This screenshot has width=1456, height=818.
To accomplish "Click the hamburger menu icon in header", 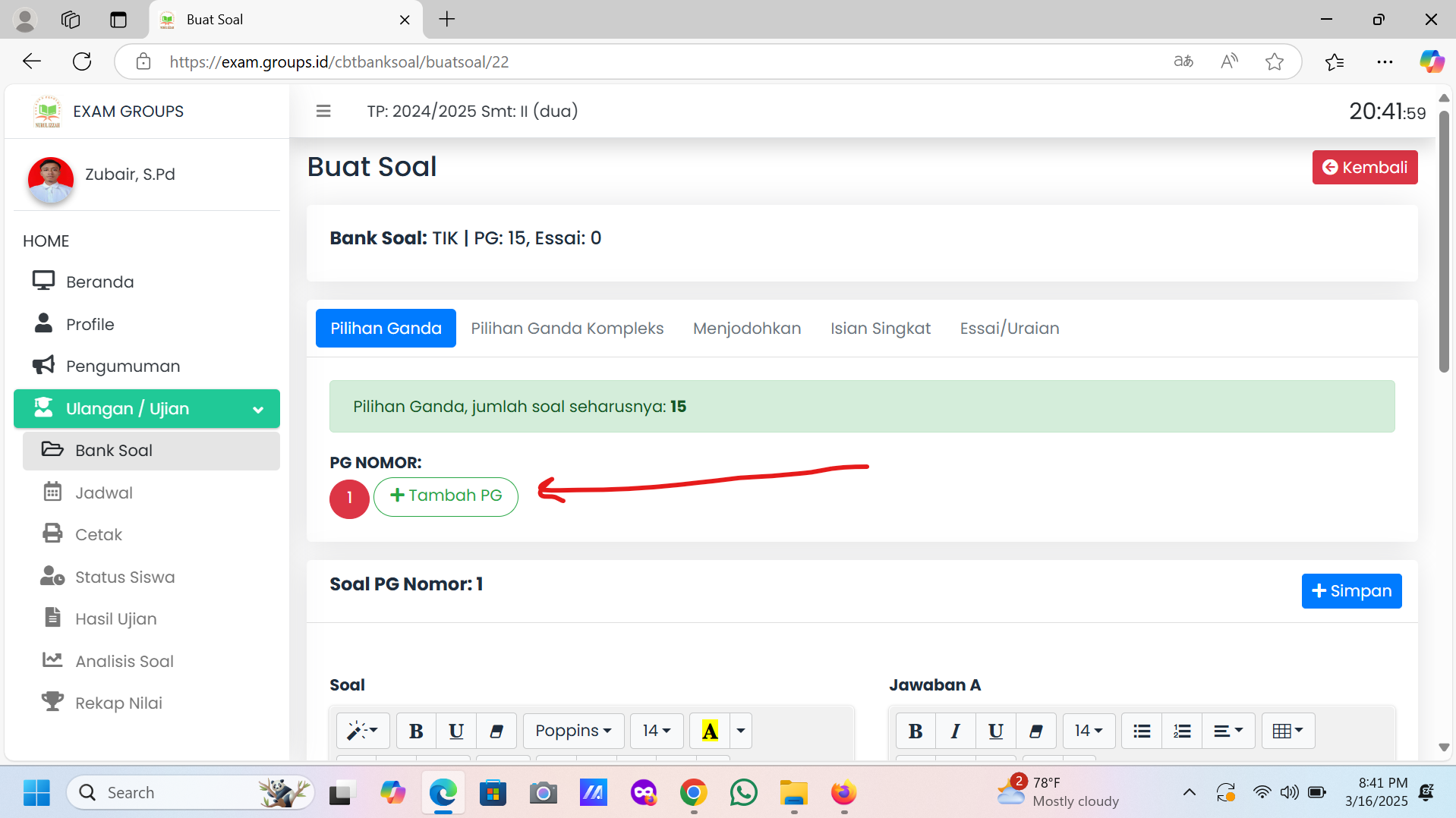I will pos(323,112).
